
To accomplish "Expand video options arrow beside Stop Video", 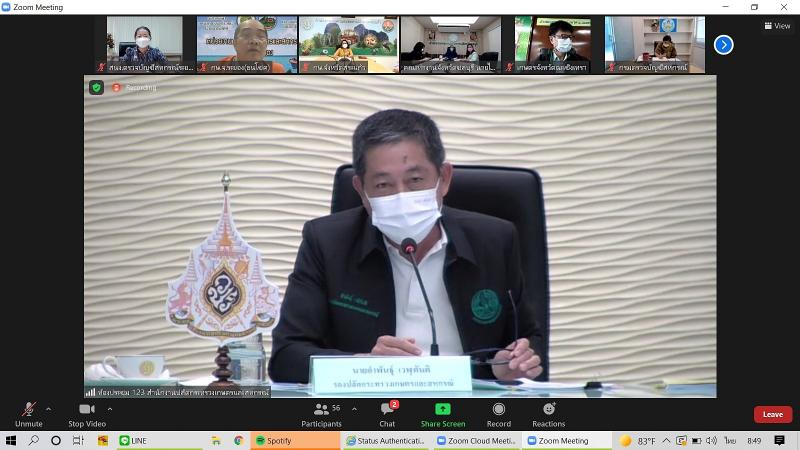I will [x=110, y=409].
